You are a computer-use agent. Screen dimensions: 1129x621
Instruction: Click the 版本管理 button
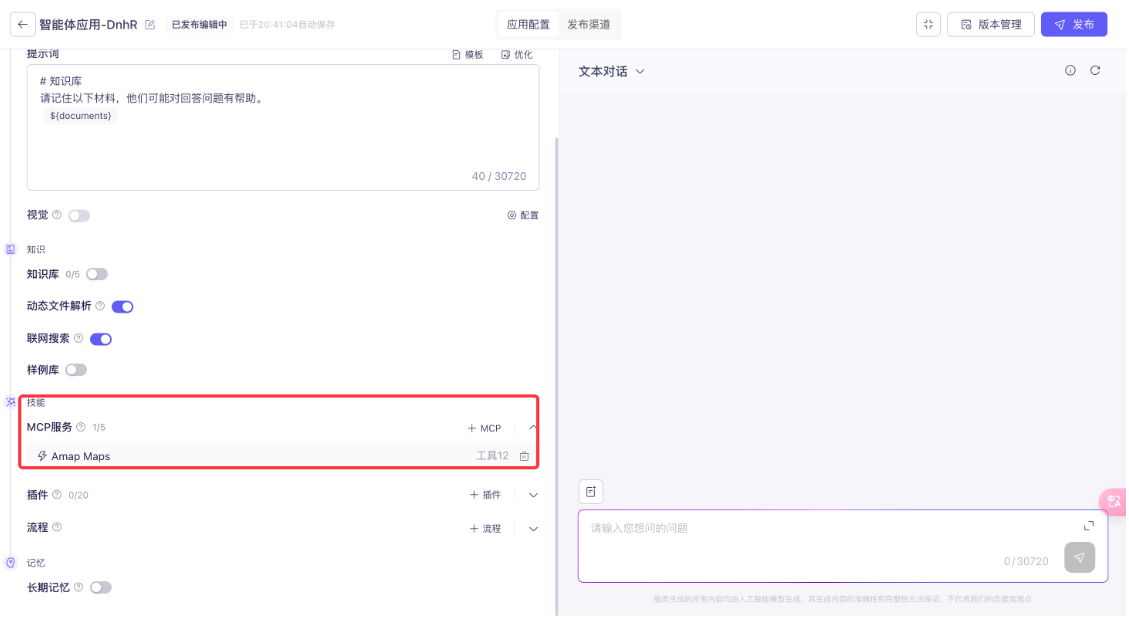(x=990, y=25)
